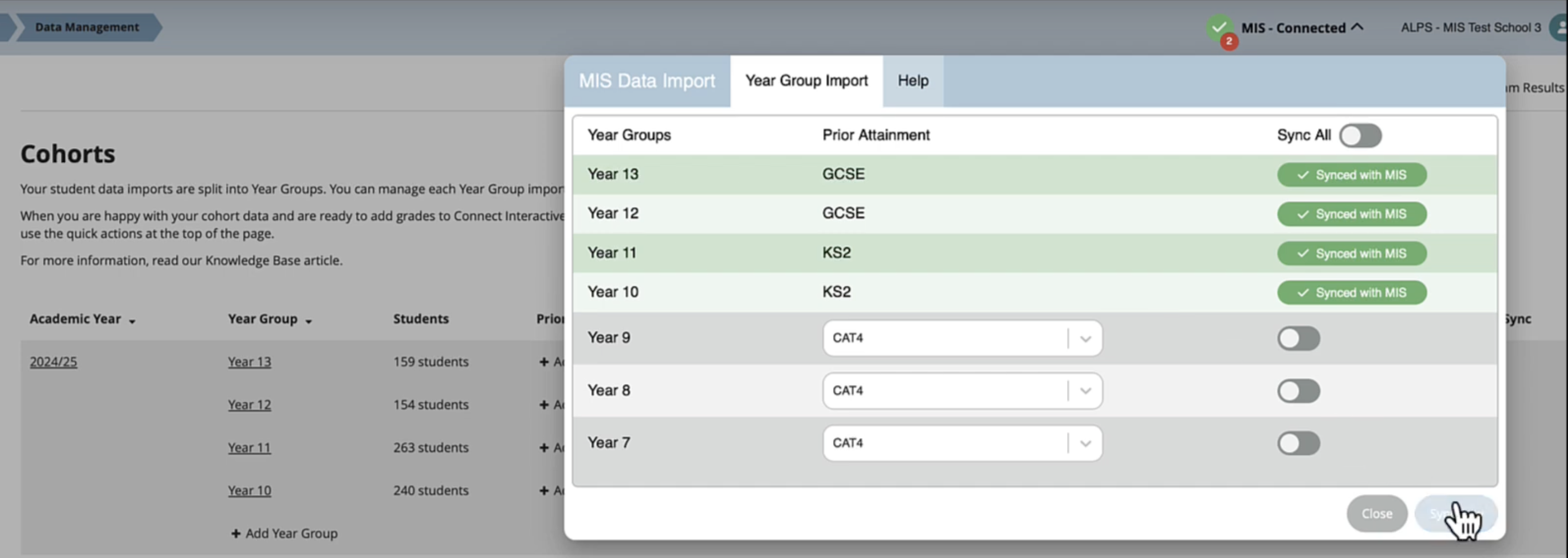Click Year 13 GCSE prior attainment cell
1568x558 pixels.
coord(843,174)
